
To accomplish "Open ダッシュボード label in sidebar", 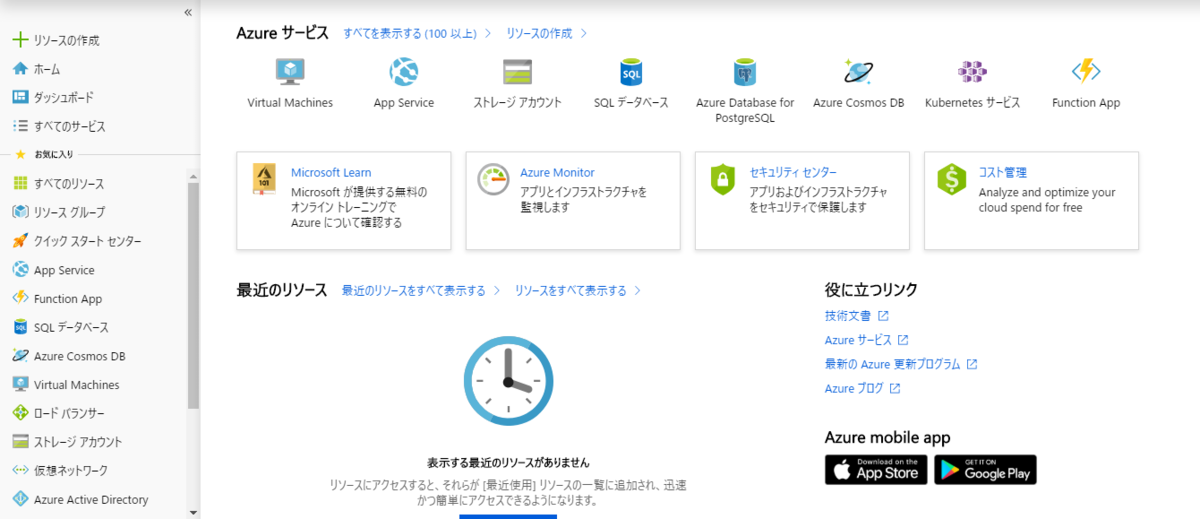I will [64, 97].
